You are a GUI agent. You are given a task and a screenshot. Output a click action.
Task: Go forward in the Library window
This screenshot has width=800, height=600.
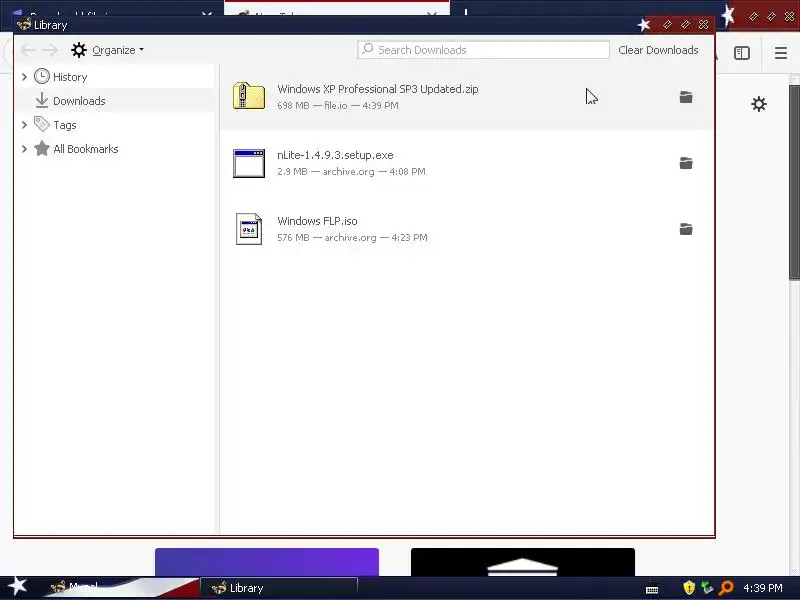(x=50, y=50)
